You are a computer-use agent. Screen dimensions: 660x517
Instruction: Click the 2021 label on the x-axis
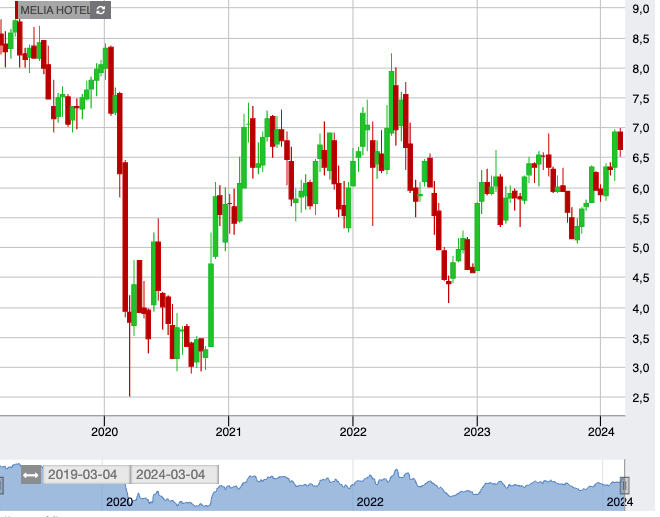coord(228,432)
